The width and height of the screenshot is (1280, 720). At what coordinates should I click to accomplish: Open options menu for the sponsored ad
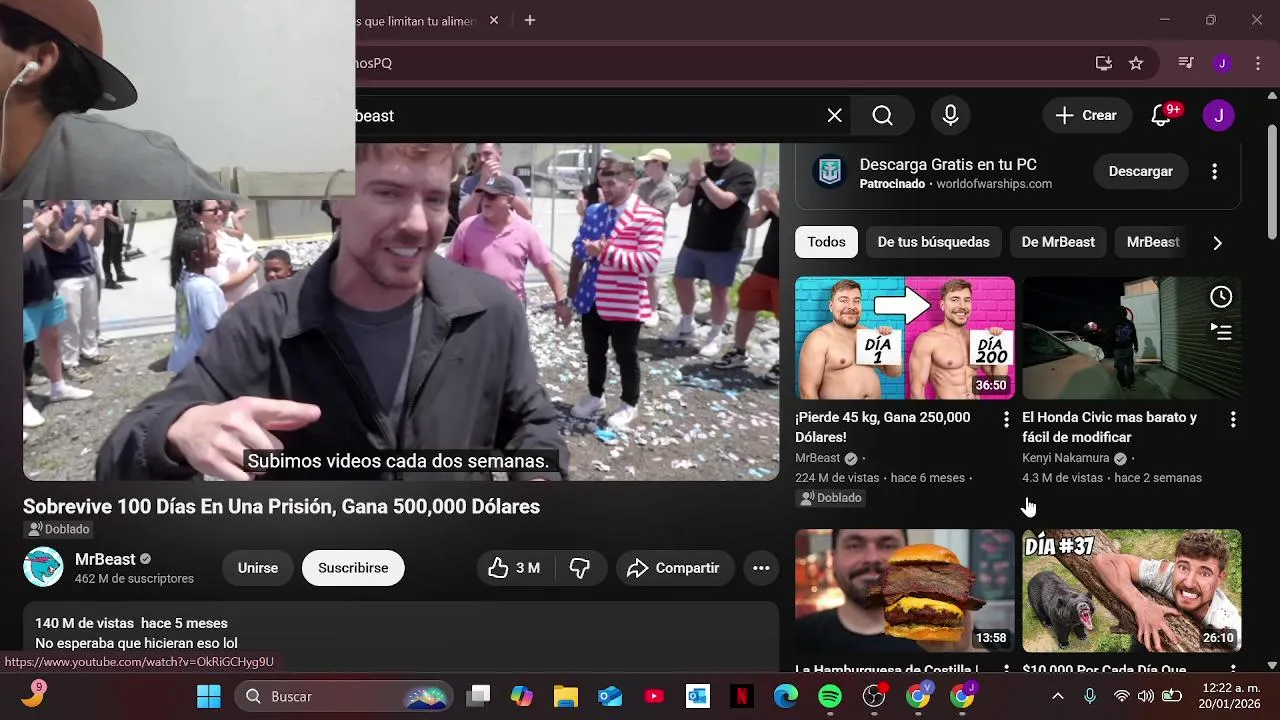(x=1215, y=171)
